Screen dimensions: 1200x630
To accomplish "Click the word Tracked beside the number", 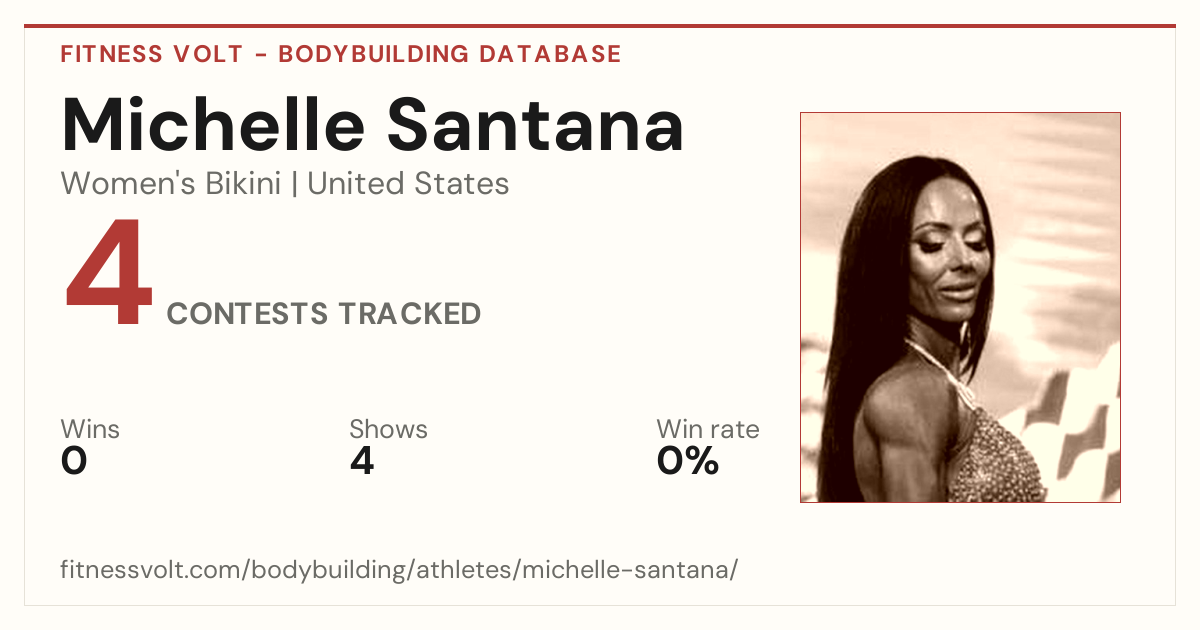I will coord(408,314).
